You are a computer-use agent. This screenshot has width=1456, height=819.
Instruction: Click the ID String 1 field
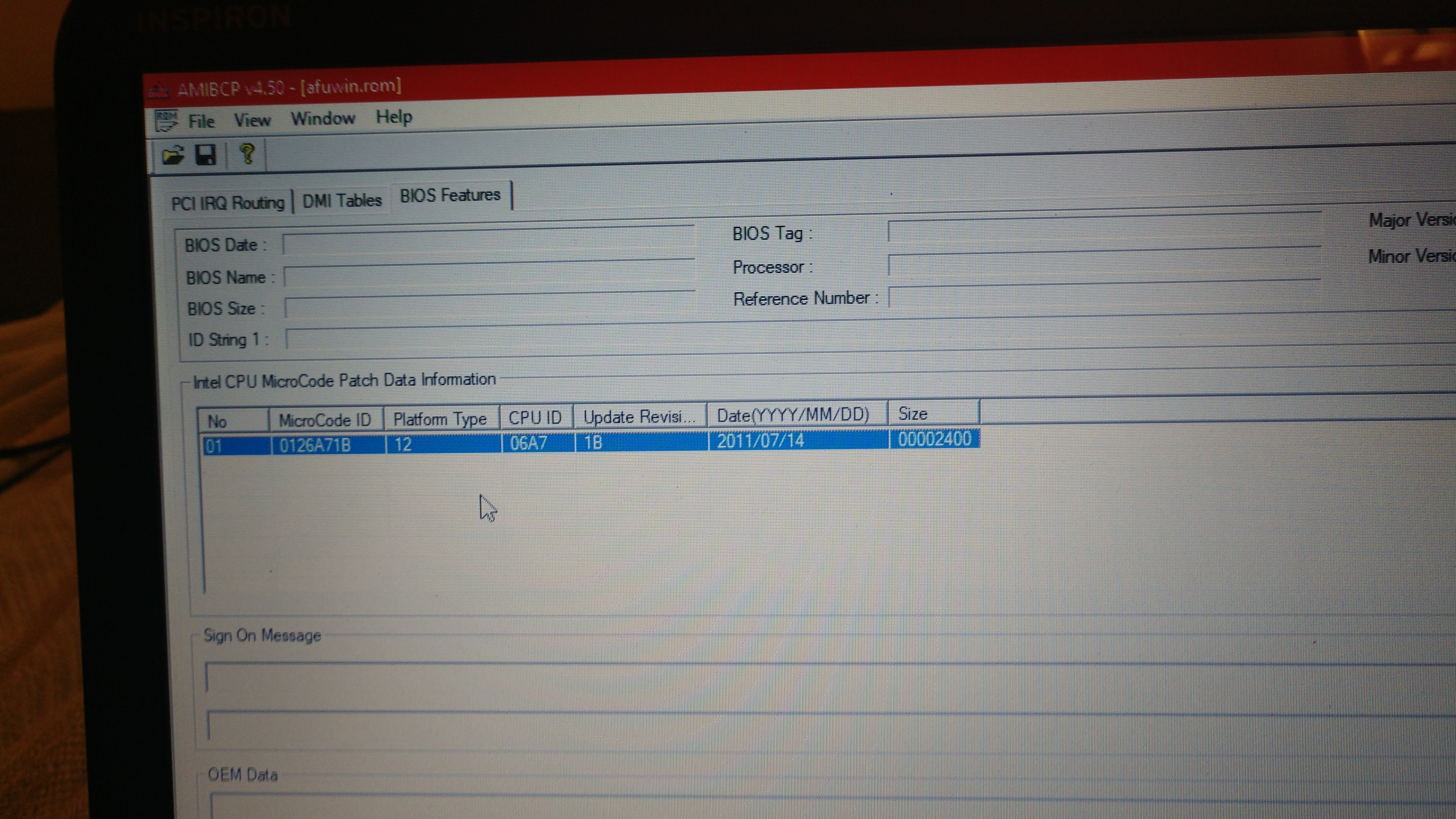click(x=871, y=336)
